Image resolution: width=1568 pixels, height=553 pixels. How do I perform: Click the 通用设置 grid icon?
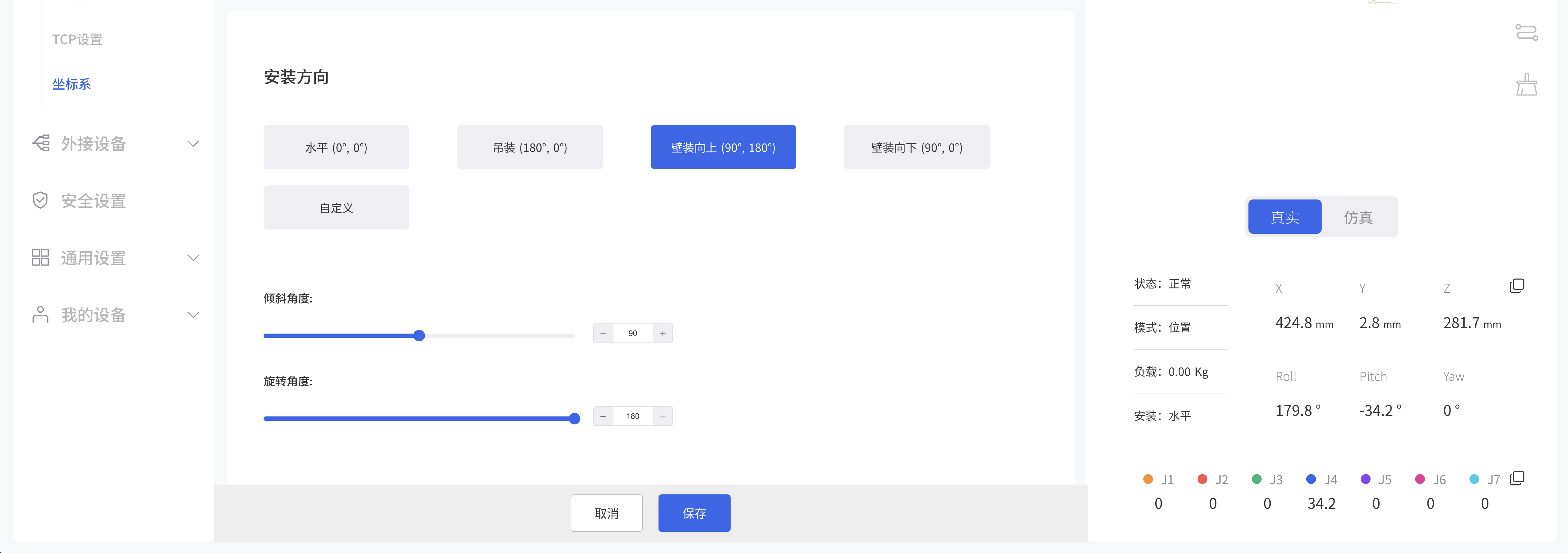coord(40,257)
